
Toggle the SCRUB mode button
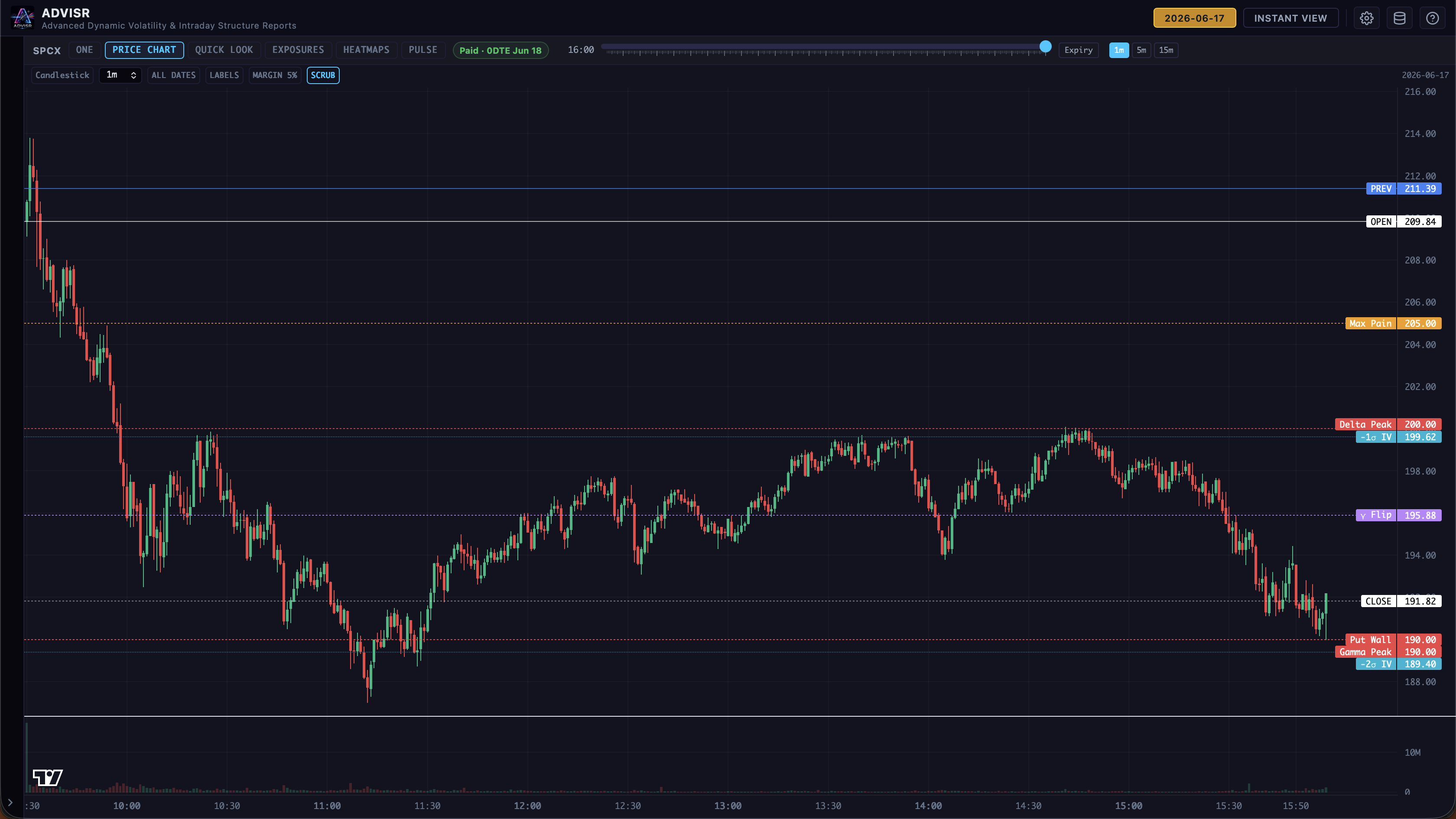tap(323, 75)
